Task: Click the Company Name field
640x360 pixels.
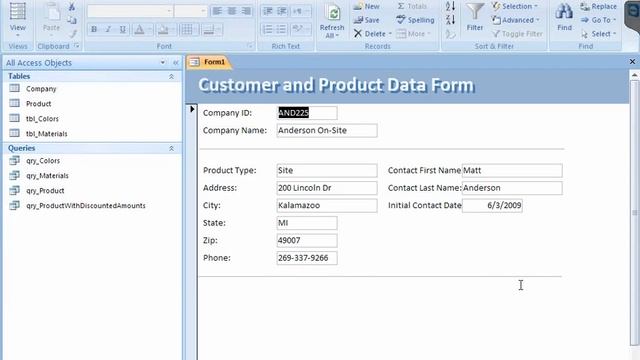Action: click(327, 131)
